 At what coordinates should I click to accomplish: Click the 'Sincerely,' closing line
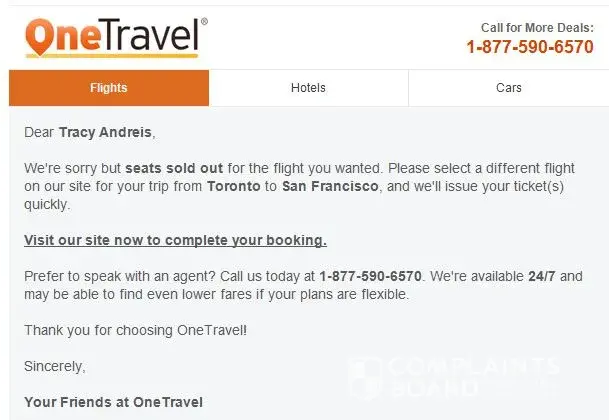[x=54, y=366]
